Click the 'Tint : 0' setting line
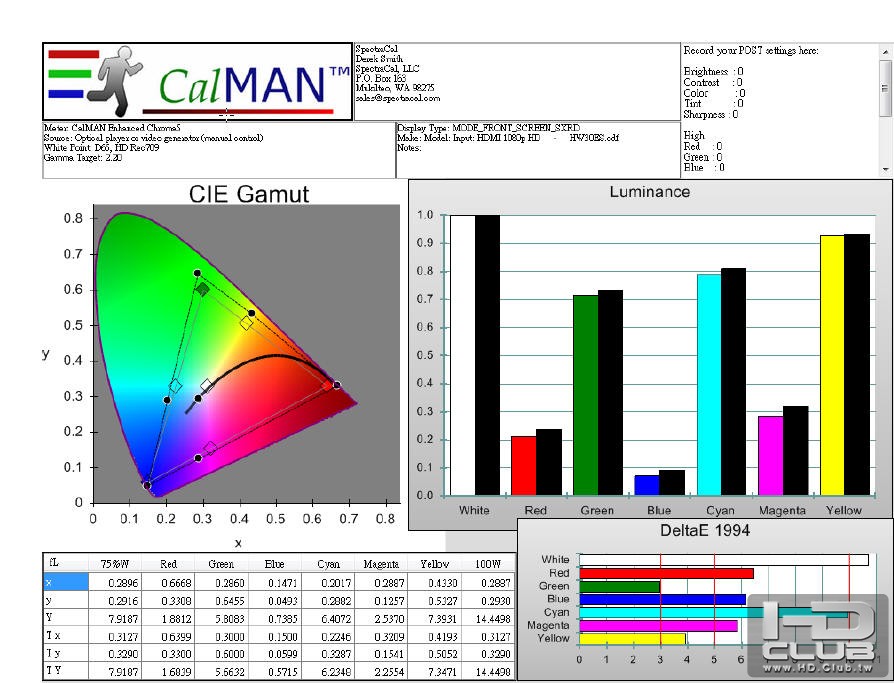Image resolution: width=894 pixels, height=683 pixels. tap(713, 103)
